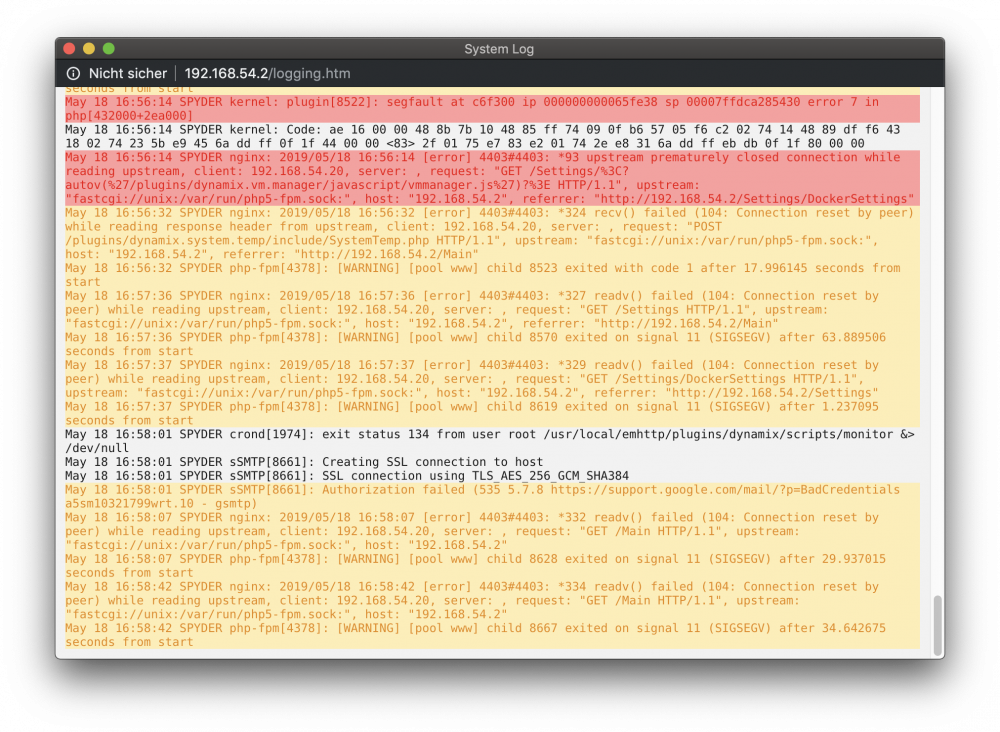Maximize the System Log window with the green button

tap(109, 48)
